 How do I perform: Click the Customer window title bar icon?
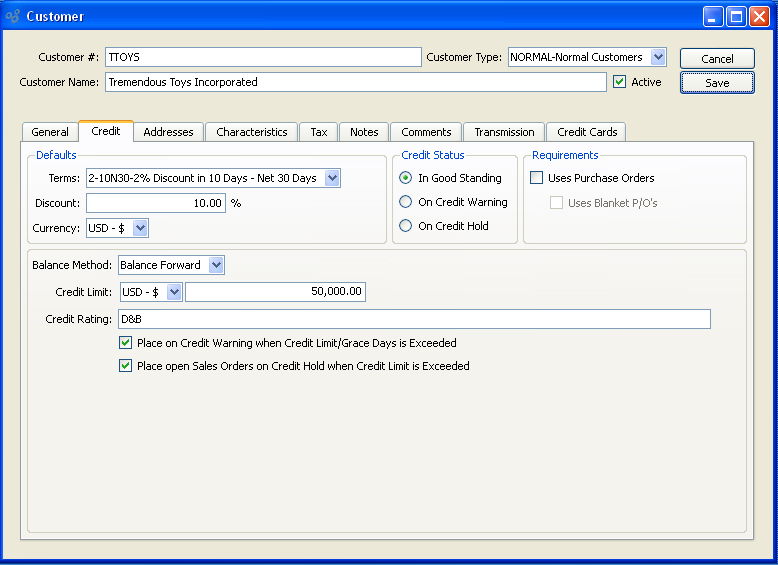point(13,16)
